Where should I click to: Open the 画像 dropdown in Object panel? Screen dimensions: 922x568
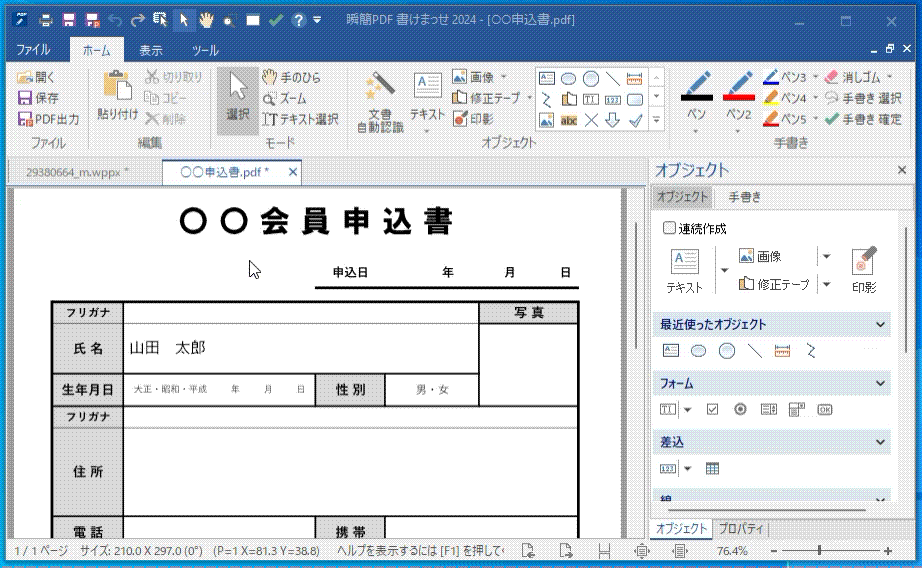pyautogui.click(x=826, y=256)
